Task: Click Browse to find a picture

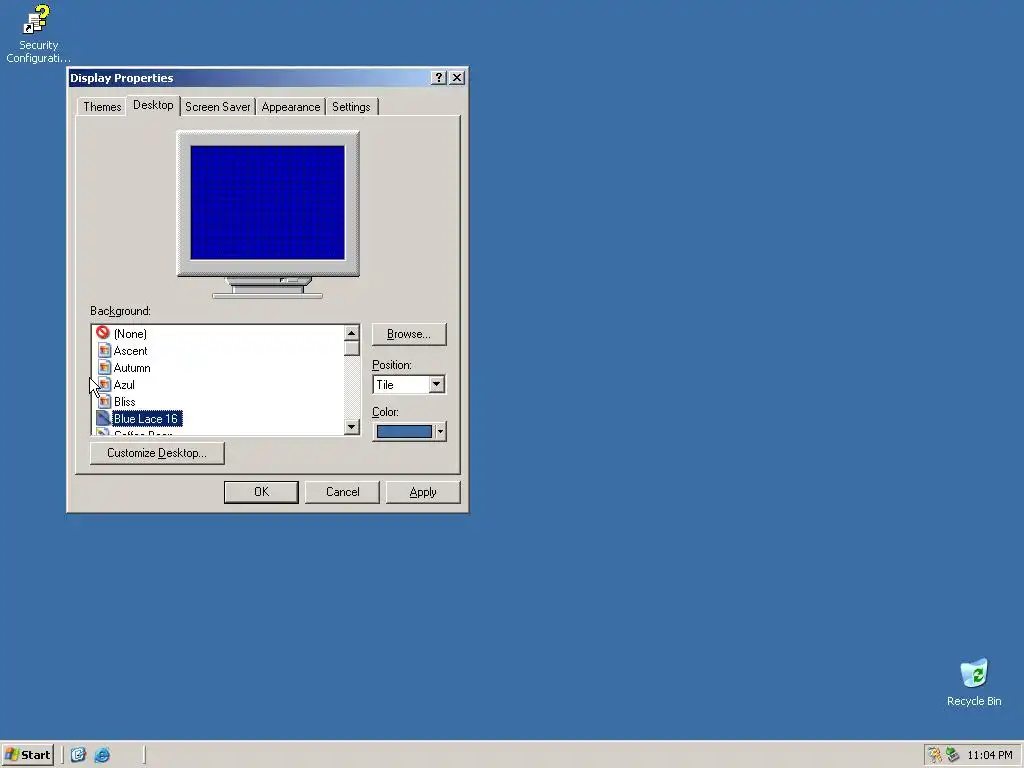Action: 409,334
